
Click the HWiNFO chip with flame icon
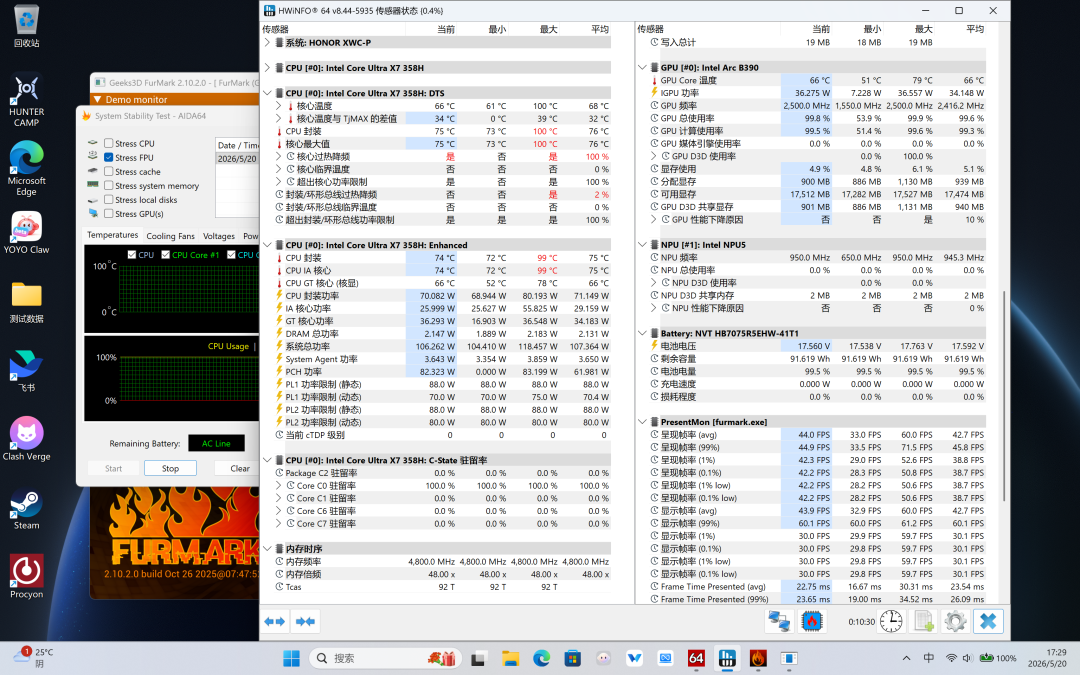pos(811,621)
